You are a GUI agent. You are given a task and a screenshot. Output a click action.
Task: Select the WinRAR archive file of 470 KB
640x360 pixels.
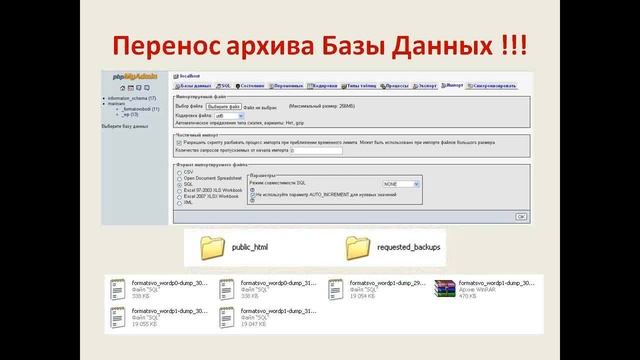point(445,289)
